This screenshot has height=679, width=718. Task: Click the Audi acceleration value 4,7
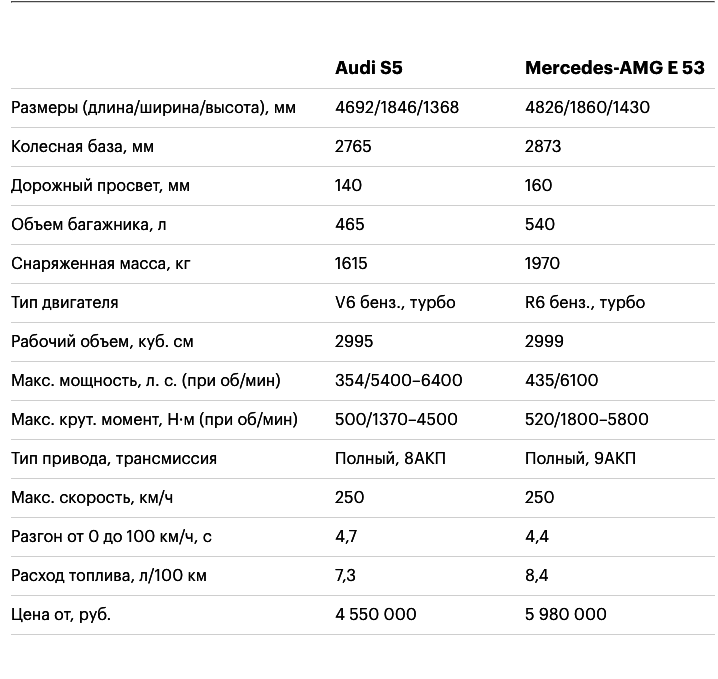346,537
